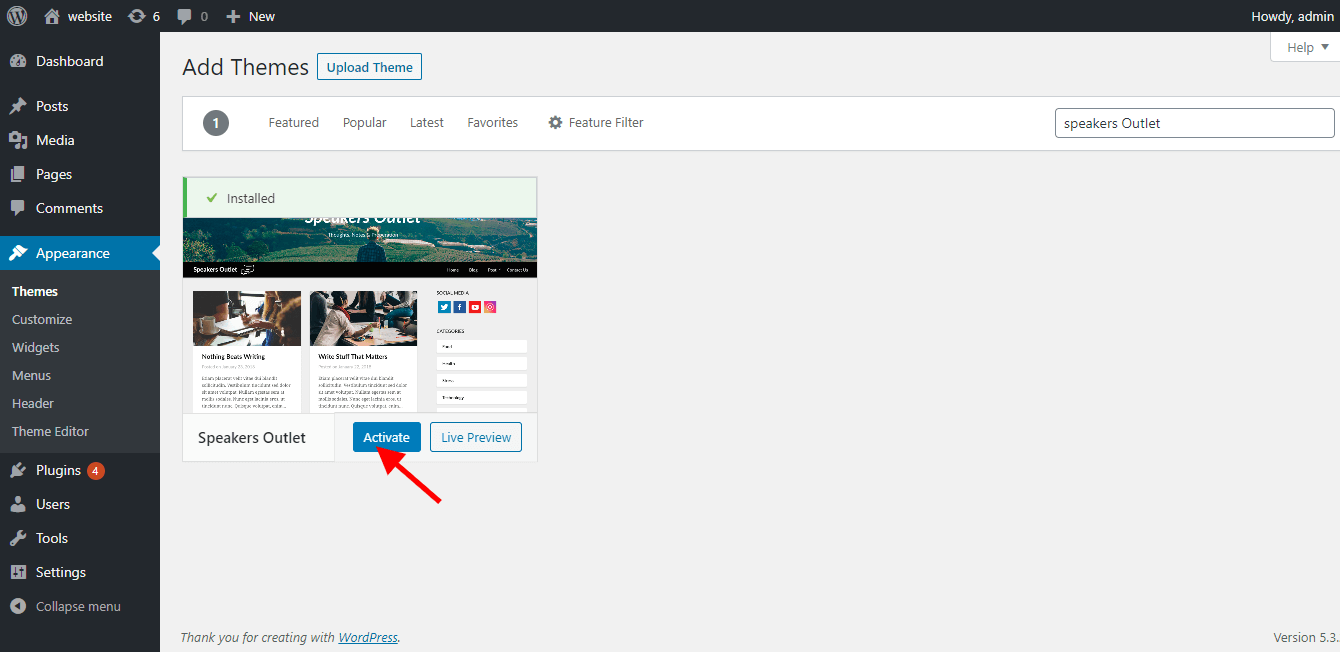Open the Users menu

(x=80, y=504)
